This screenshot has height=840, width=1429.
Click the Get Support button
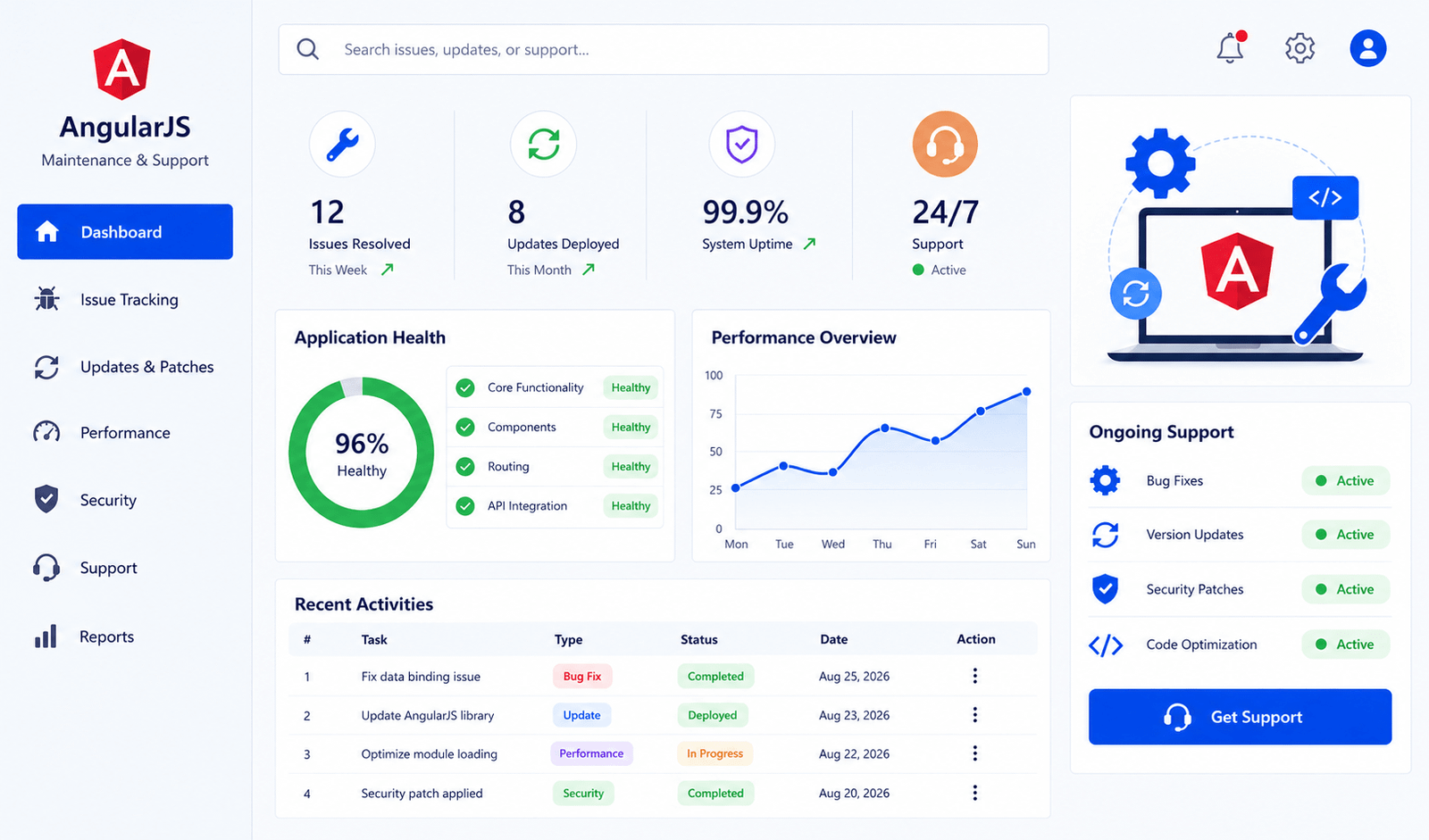[x=1240, y=717]
